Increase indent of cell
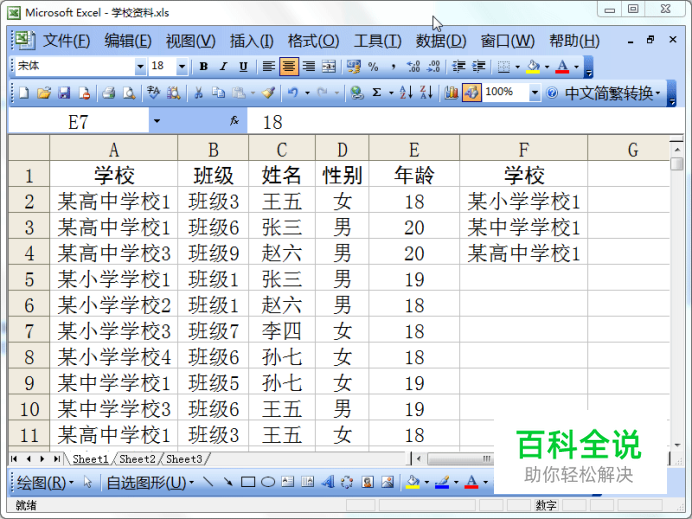The height and width of the screenshot is (519, 692). (479, 67)
